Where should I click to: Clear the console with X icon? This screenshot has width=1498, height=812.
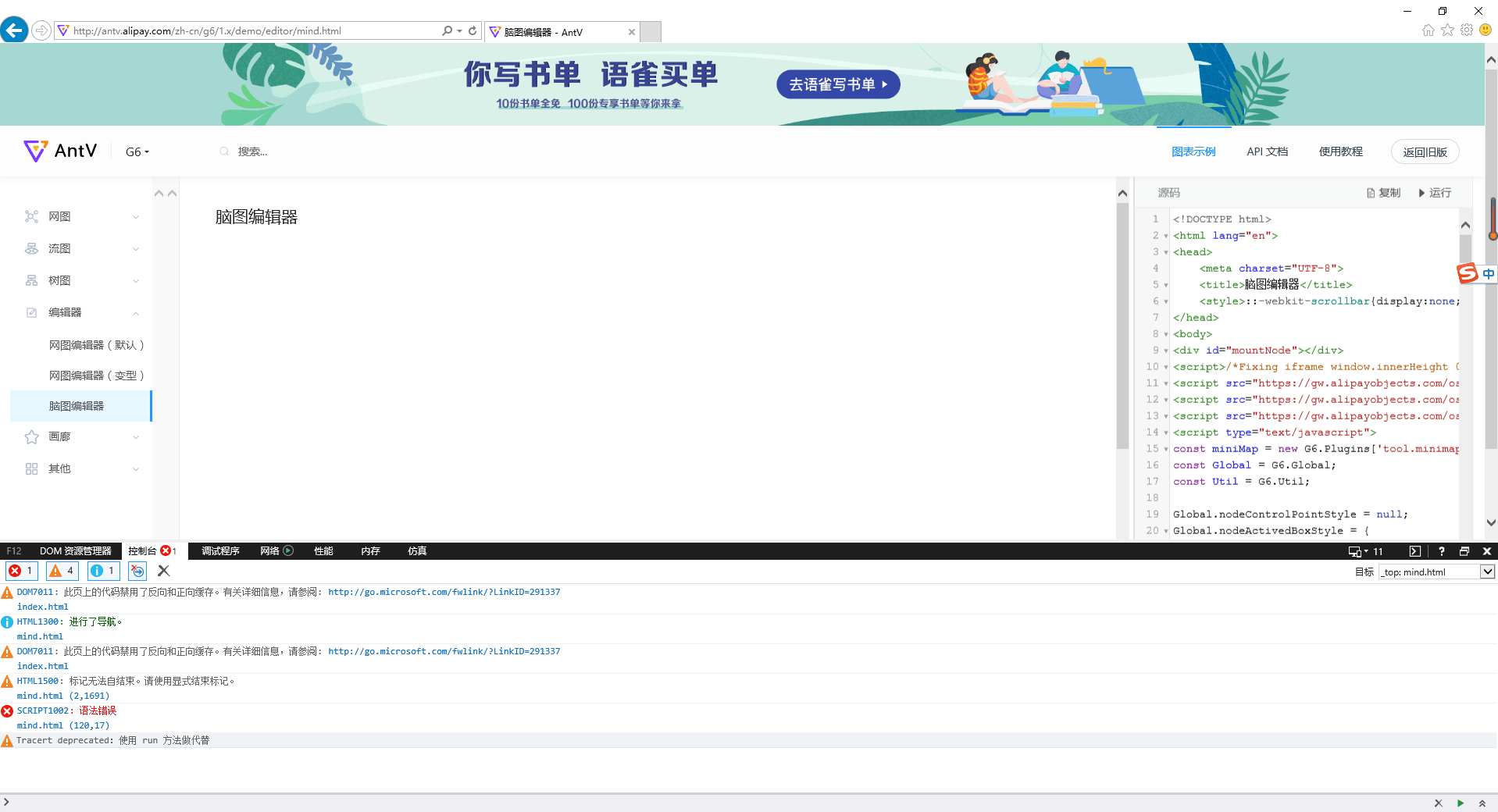[163, 571]
